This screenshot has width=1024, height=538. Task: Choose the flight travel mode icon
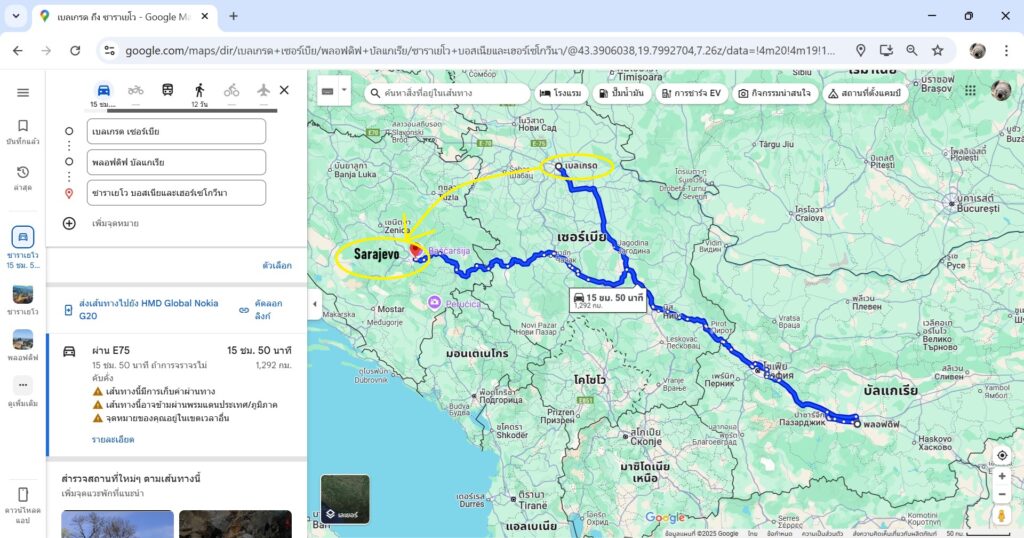[x=263, y=90]
